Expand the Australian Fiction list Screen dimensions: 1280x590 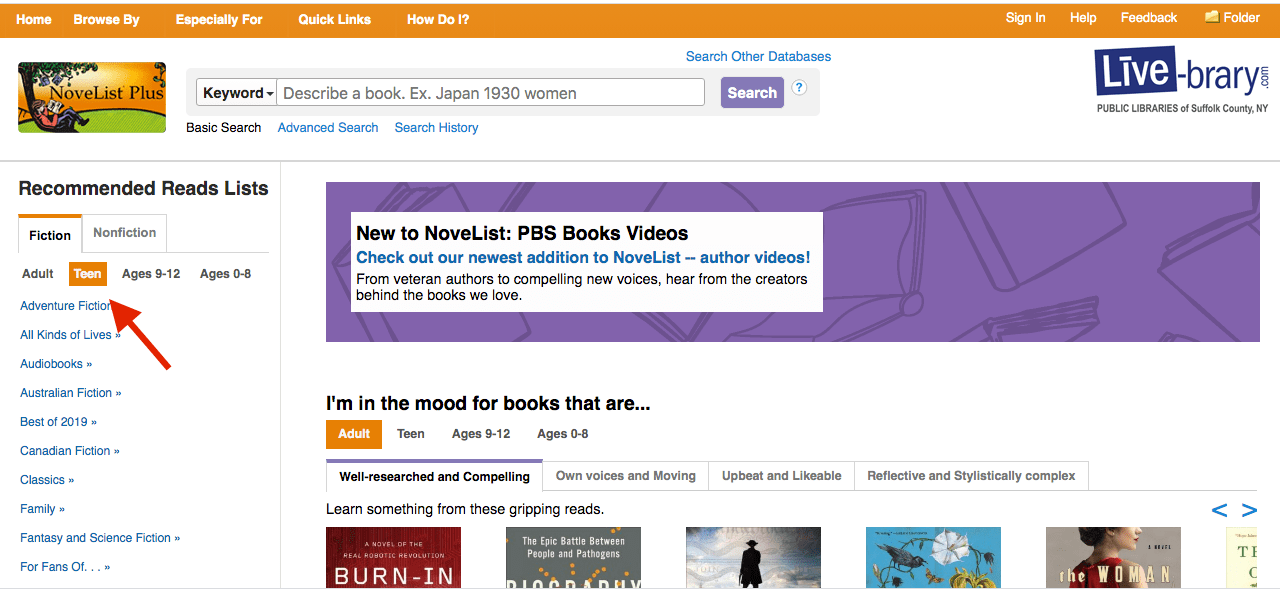point(71,393)
